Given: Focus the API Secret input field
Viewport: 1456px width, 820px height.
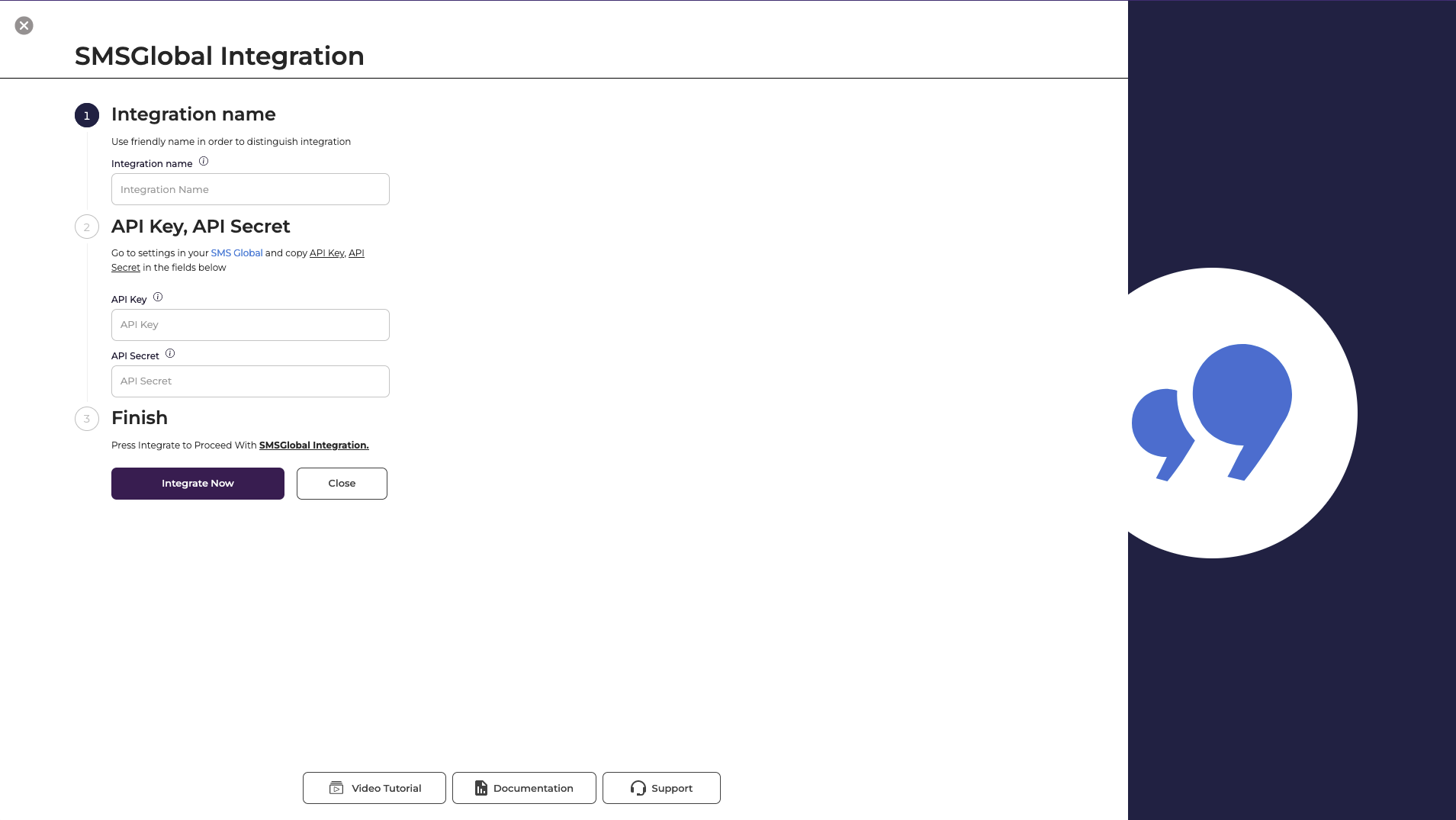Looking at the screenshot, I should pyautogui.click(x=250, y=381).
